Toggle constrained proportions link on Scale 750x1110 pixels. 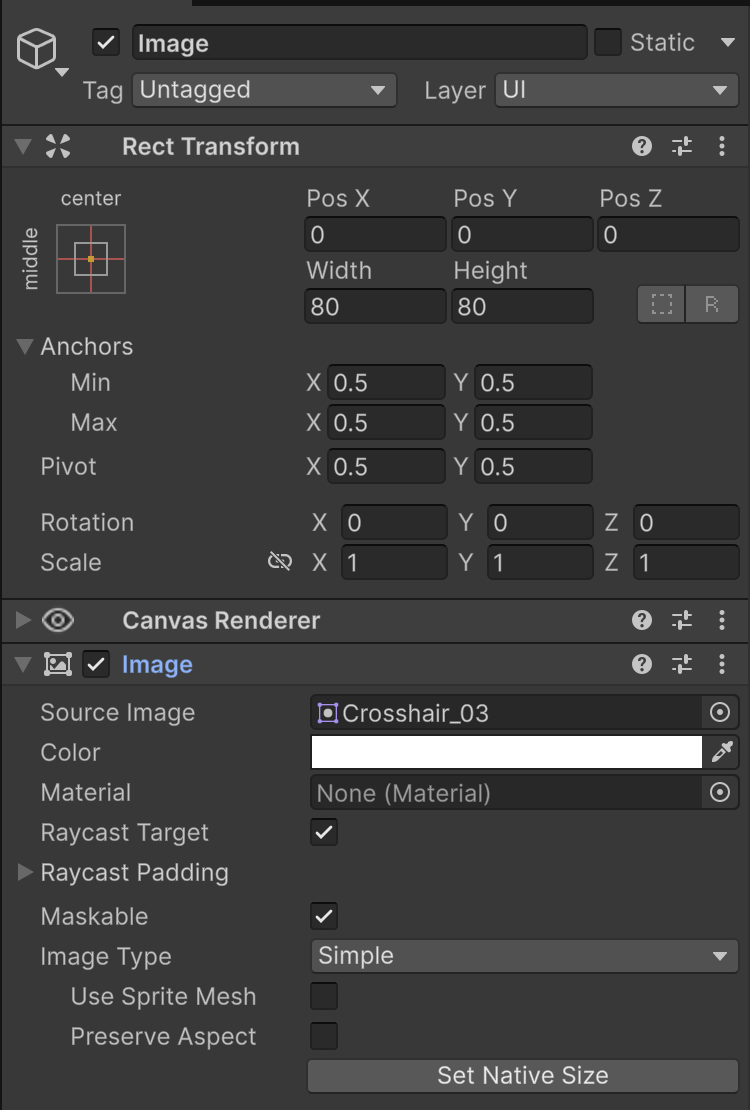coord(280,563)
